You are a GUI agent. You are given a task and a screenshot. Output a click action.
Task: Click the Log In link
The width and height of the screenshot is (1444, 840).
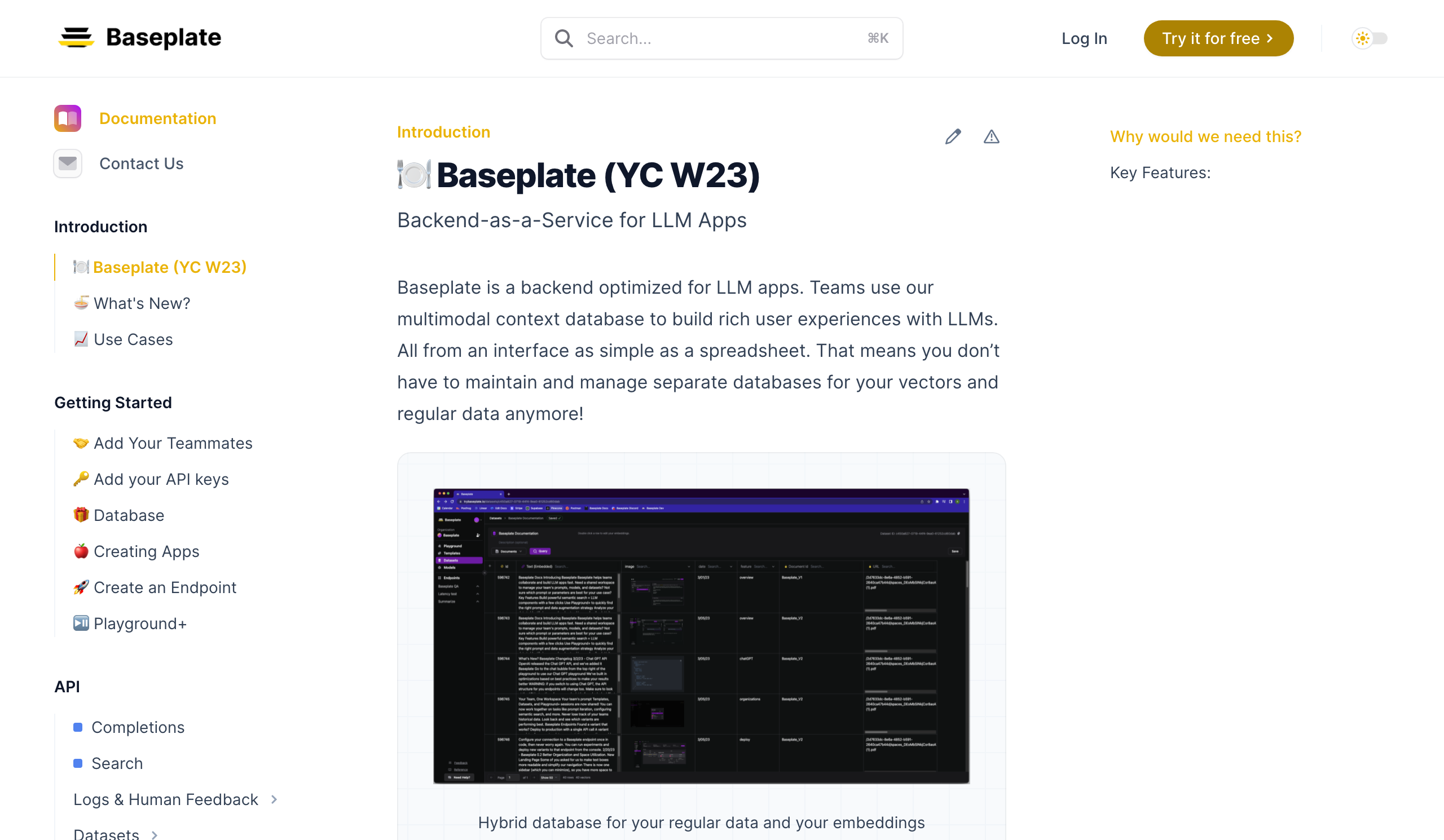[x=1084, y=38]
